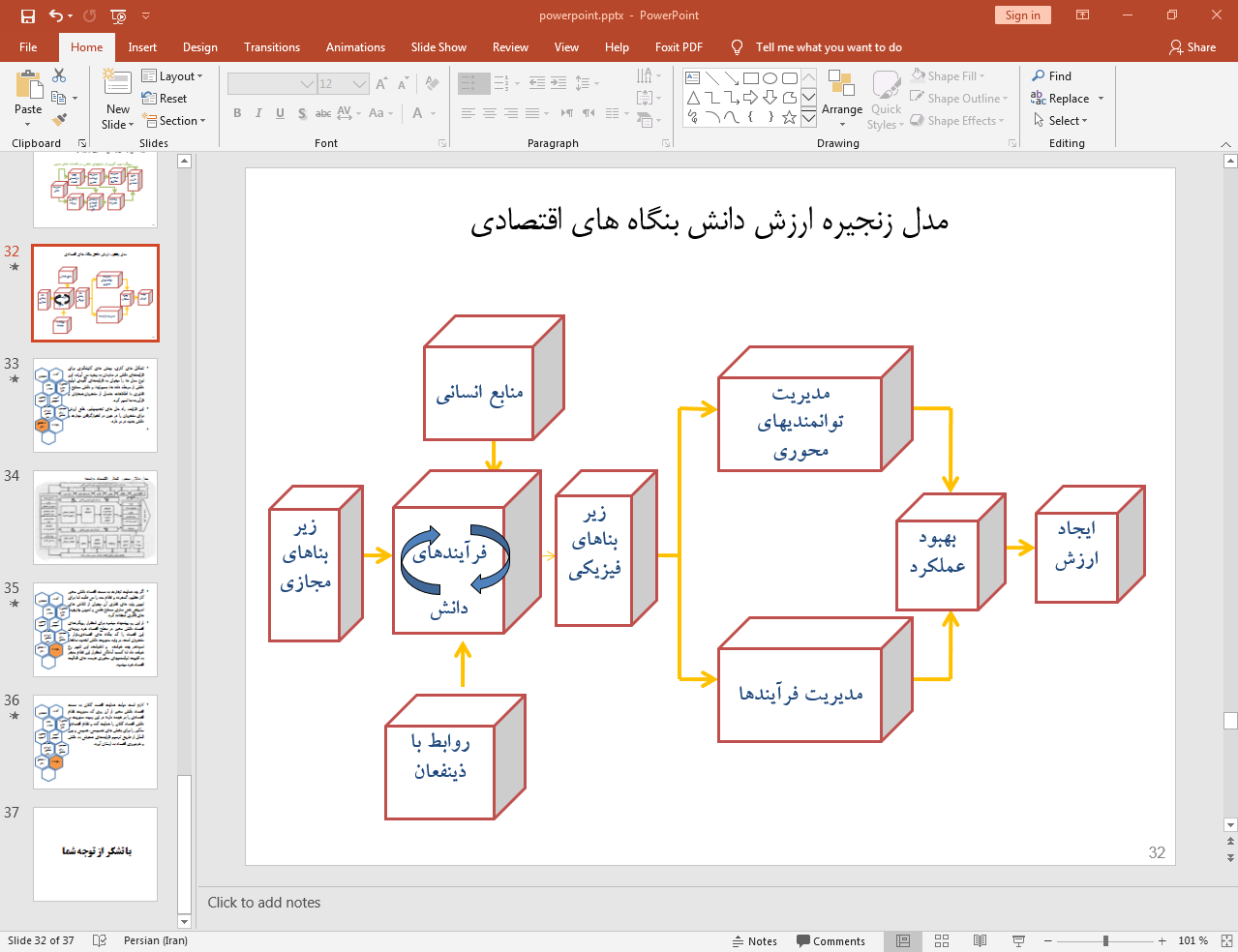This screenshot has width=1238, height=952.
Task: Collapse the ribbon with the chevron
Action: [x=1225, y=144]
